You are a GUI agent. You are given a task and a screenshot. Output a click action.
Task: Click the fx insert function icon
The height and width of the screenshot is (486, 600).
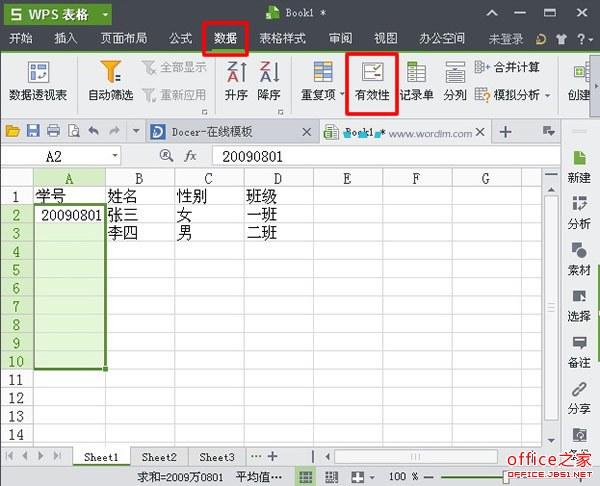191,156
